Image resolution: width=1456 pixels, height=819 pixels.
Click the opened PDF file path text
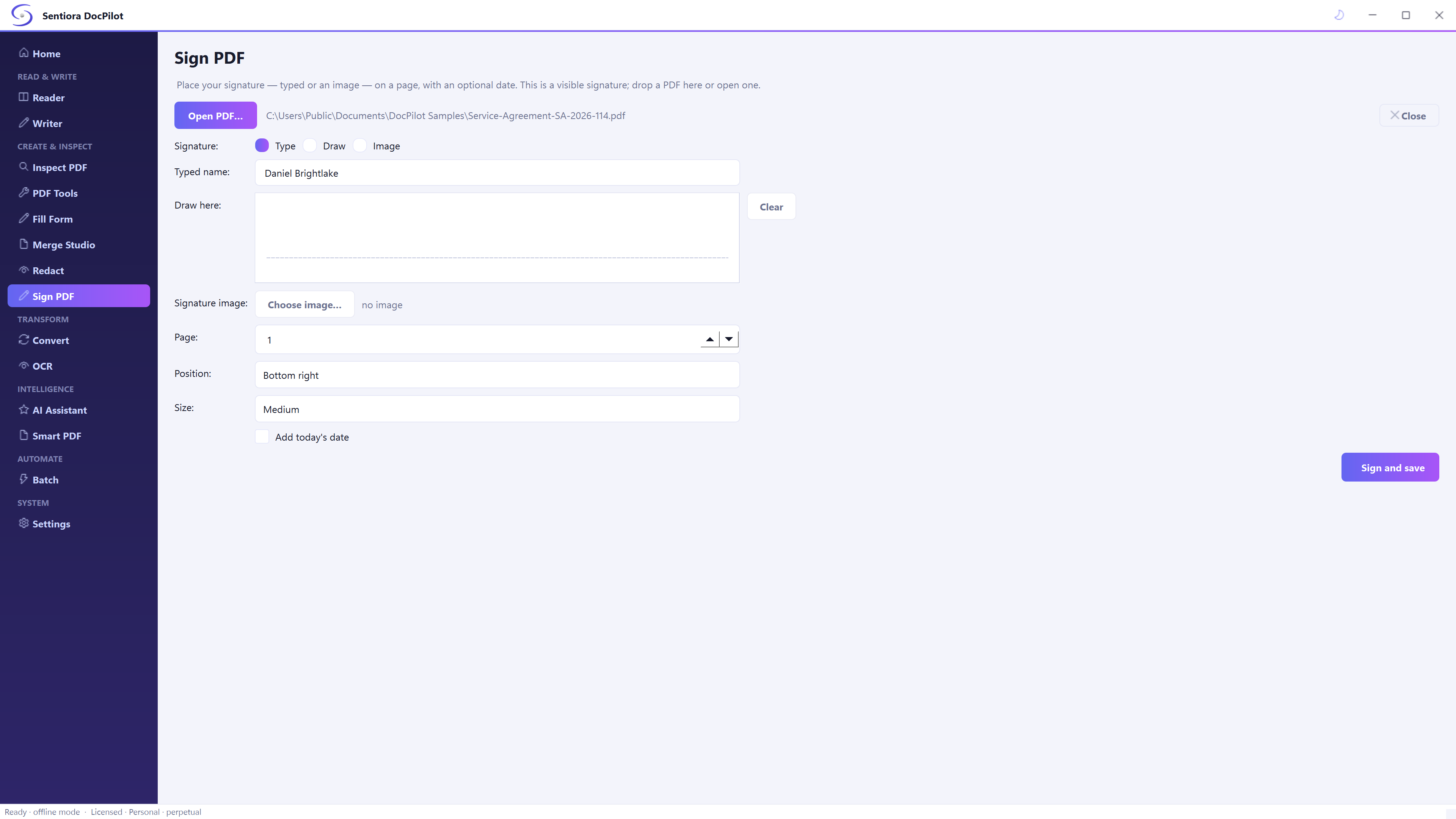tap(446, 115)
